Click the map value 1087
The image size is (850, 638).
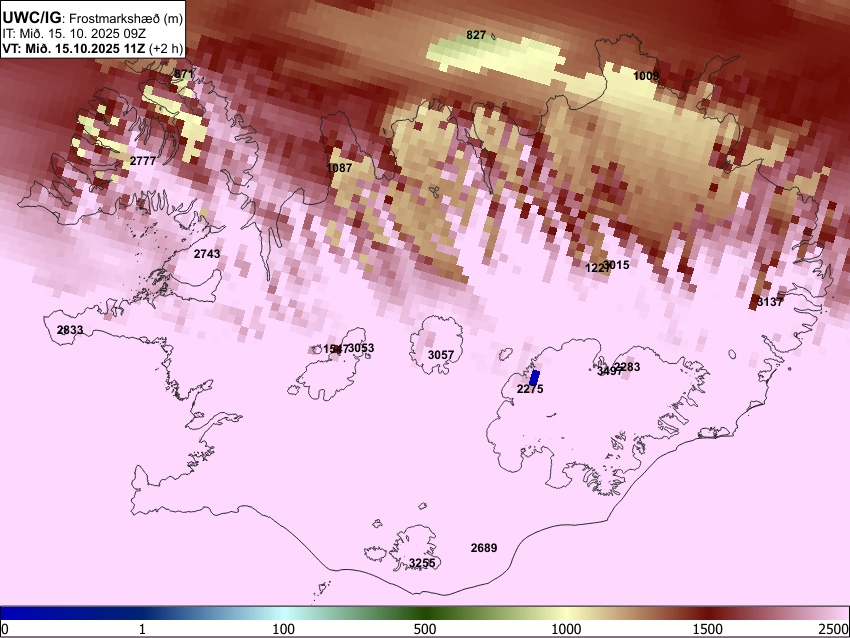point(339,168)
